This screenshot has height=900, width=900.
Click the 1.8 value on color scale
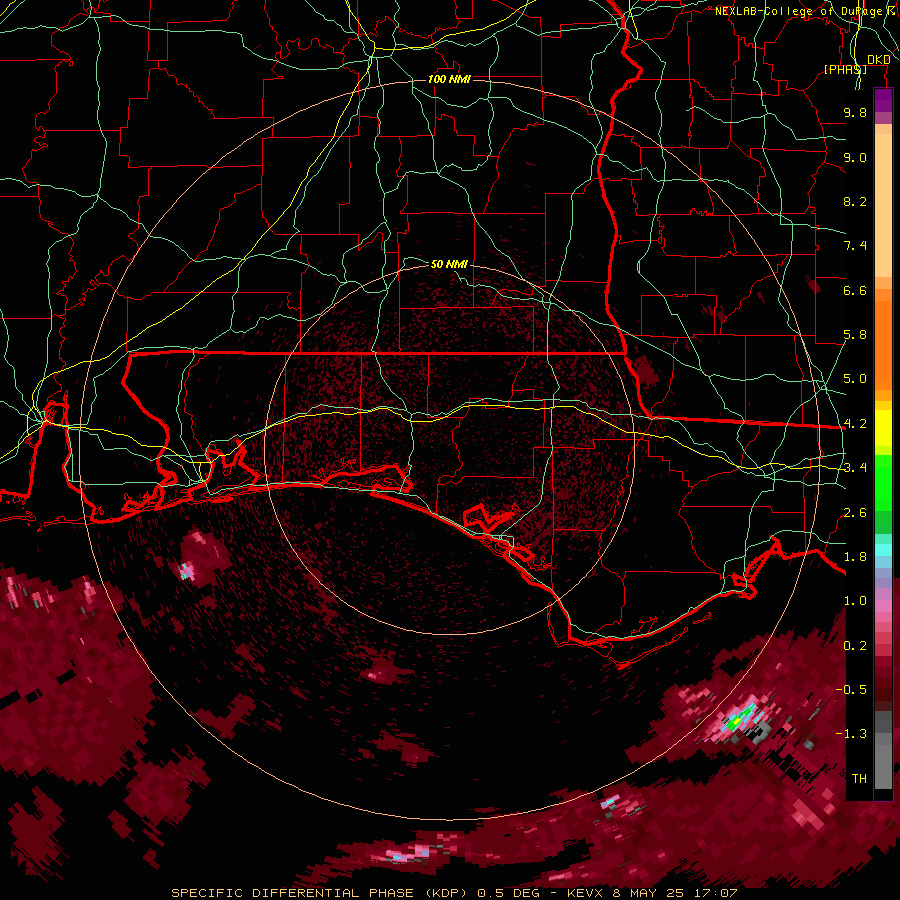pos(855,557)
